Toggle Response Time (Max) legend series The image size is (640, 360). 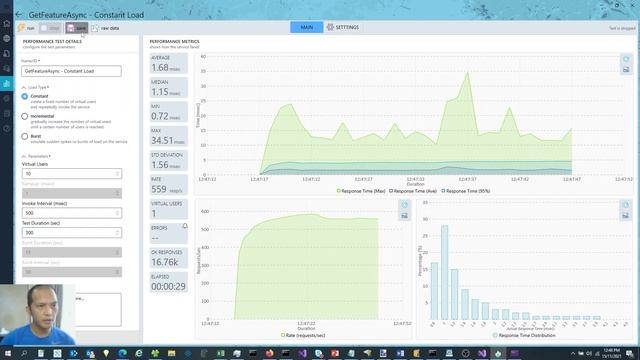[x=361, y=191]
